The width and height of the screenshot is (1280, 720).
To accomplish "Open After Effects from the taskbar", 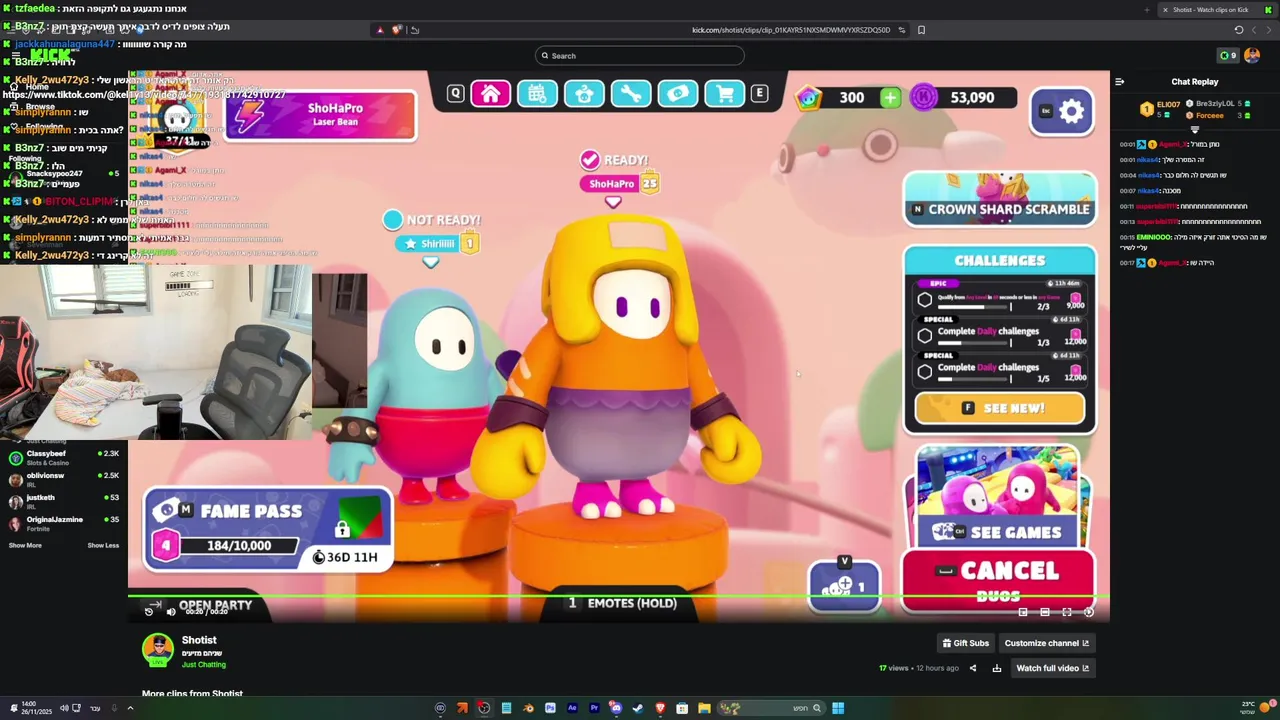I will tap(572, 708).
